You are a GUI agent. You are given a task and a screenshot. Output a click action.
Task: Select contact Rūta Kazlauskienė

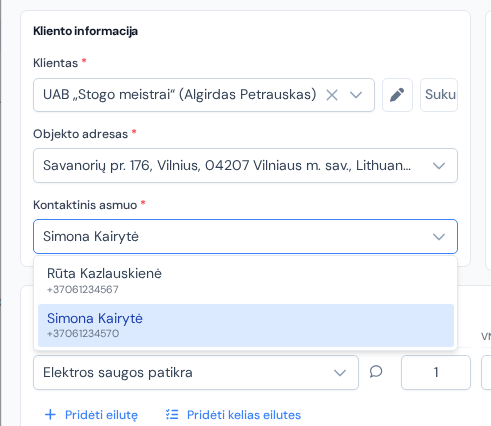[246, 281]
